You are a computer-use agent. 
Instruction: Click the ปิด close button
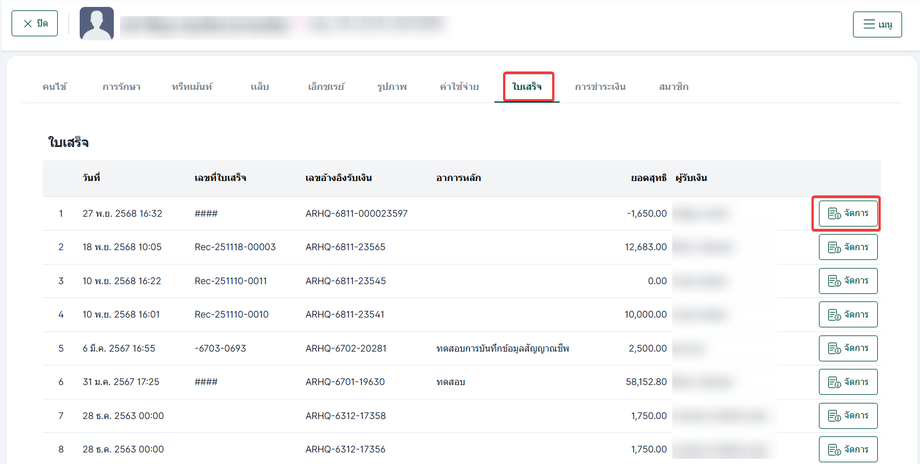[x=35, y=24]
